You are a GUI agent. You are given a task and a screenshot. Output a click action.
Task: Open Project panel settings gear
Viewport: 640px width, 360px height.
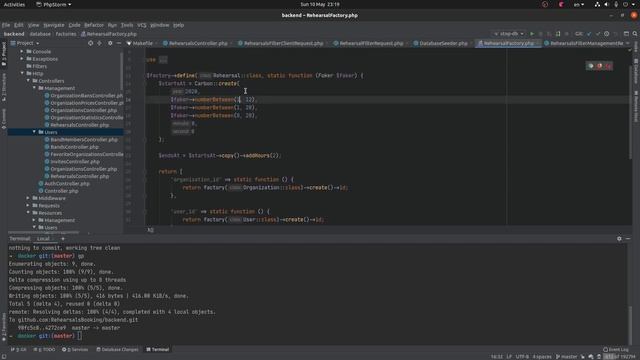click(x=110, y=43)
